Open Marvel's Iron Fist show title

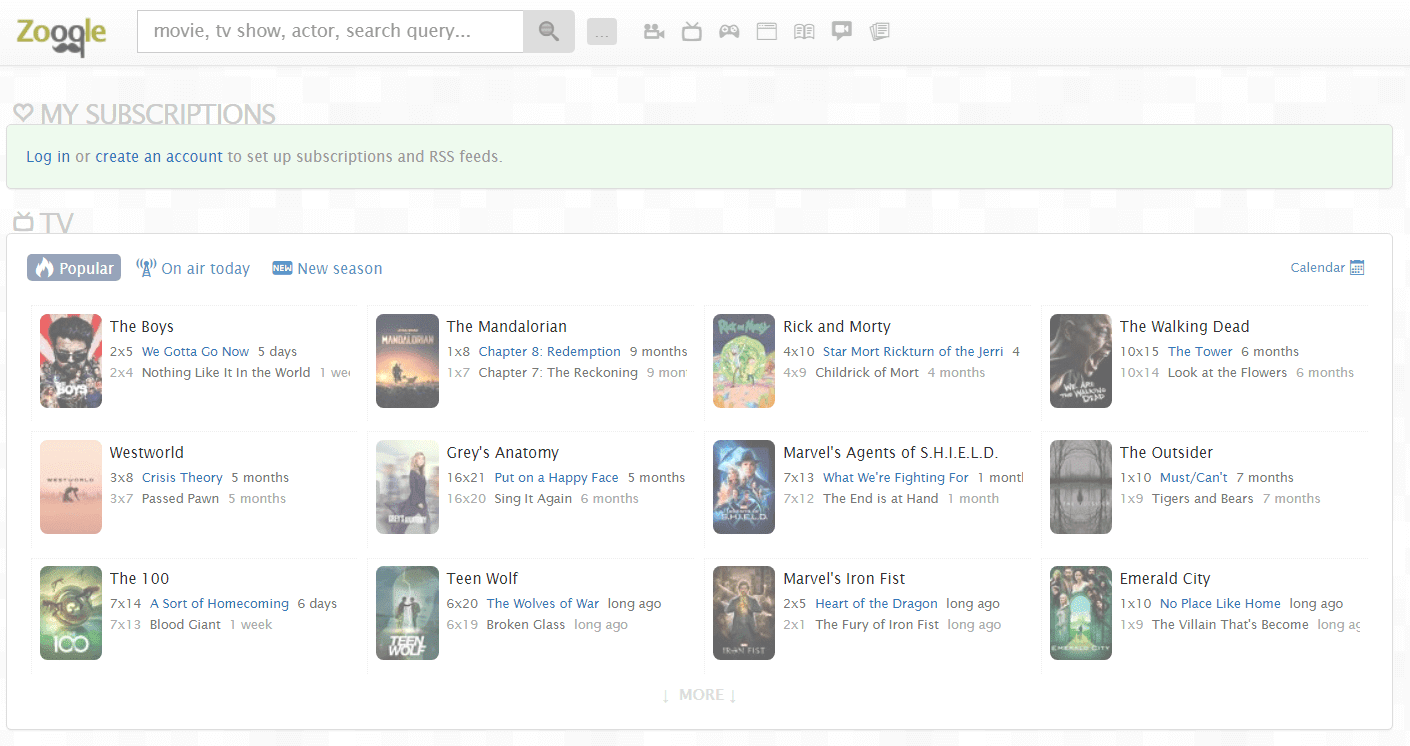point(845,578)
